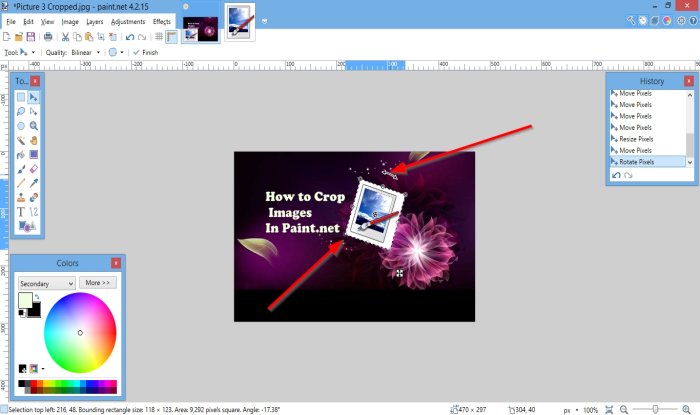Click the Copy icon in toolbar

click(77, 37)
